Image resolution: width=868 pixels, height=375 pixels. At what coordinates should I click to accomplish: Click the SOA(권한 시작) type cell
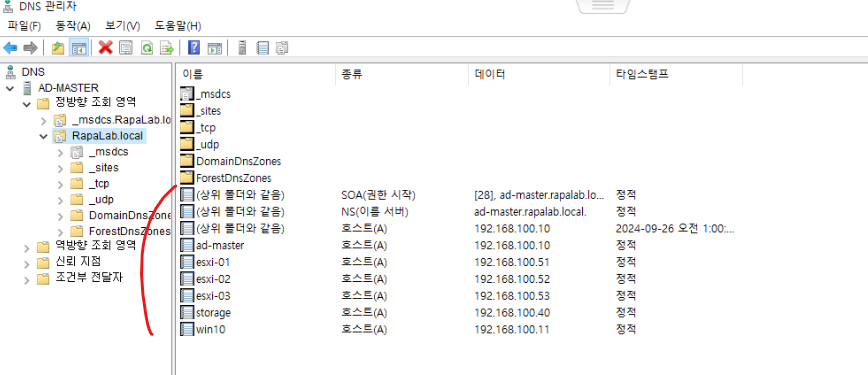click(378, 195)
